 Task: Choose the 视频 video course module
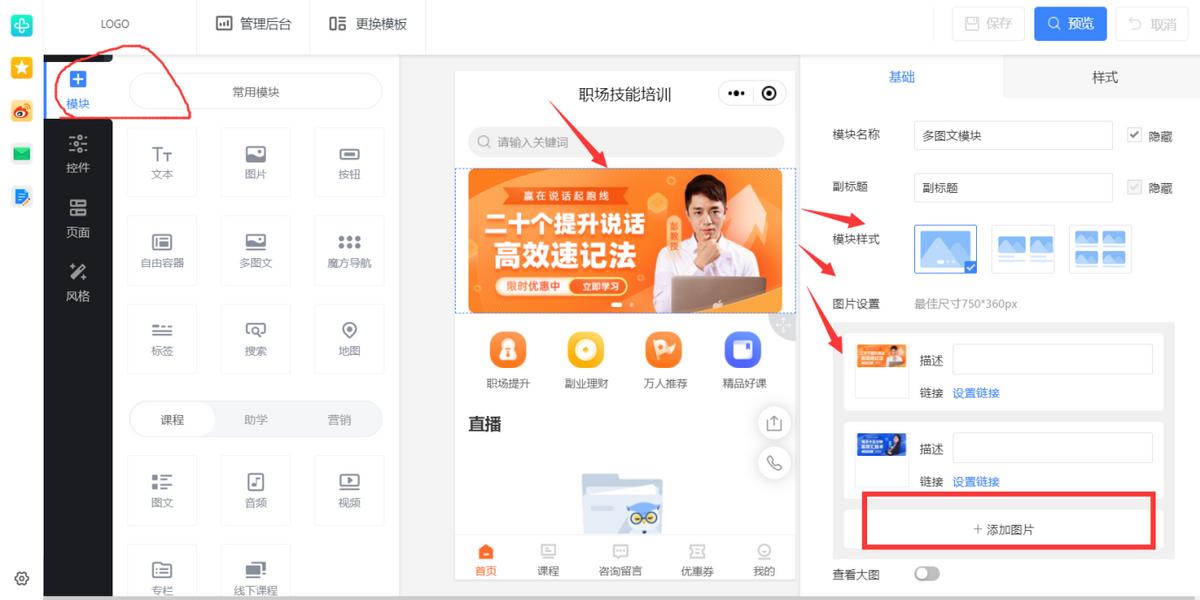349,489
